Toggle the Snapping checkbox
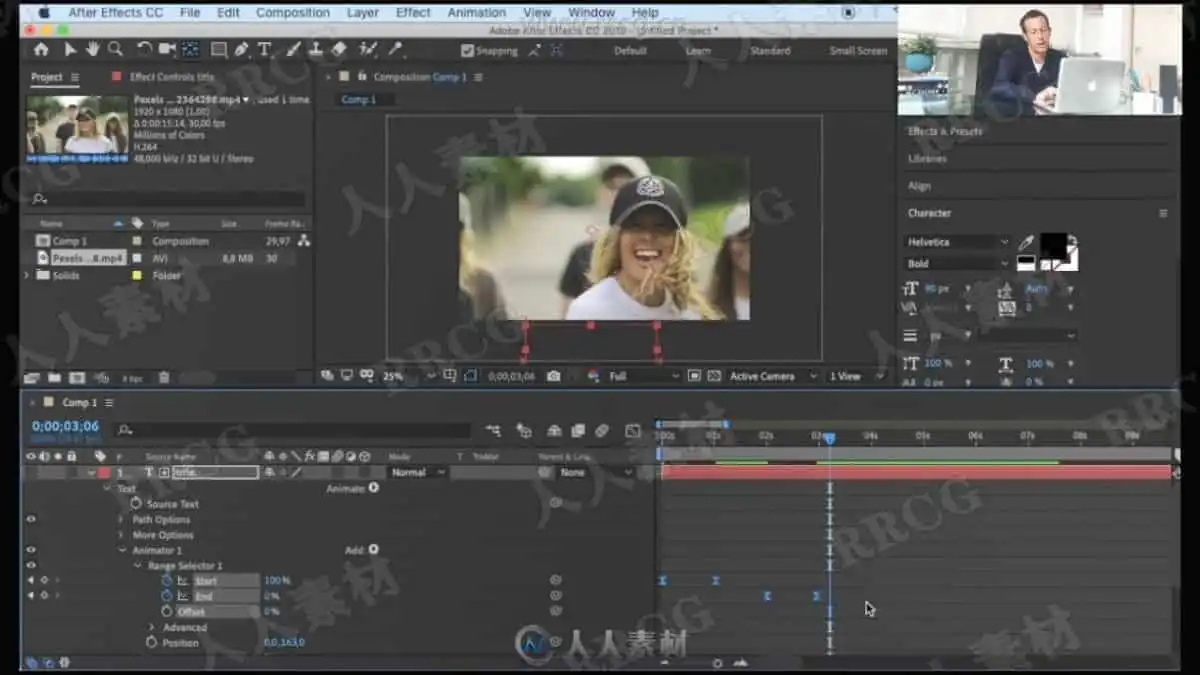Screen dimensions: 1200x675 (x=467, y=50)
